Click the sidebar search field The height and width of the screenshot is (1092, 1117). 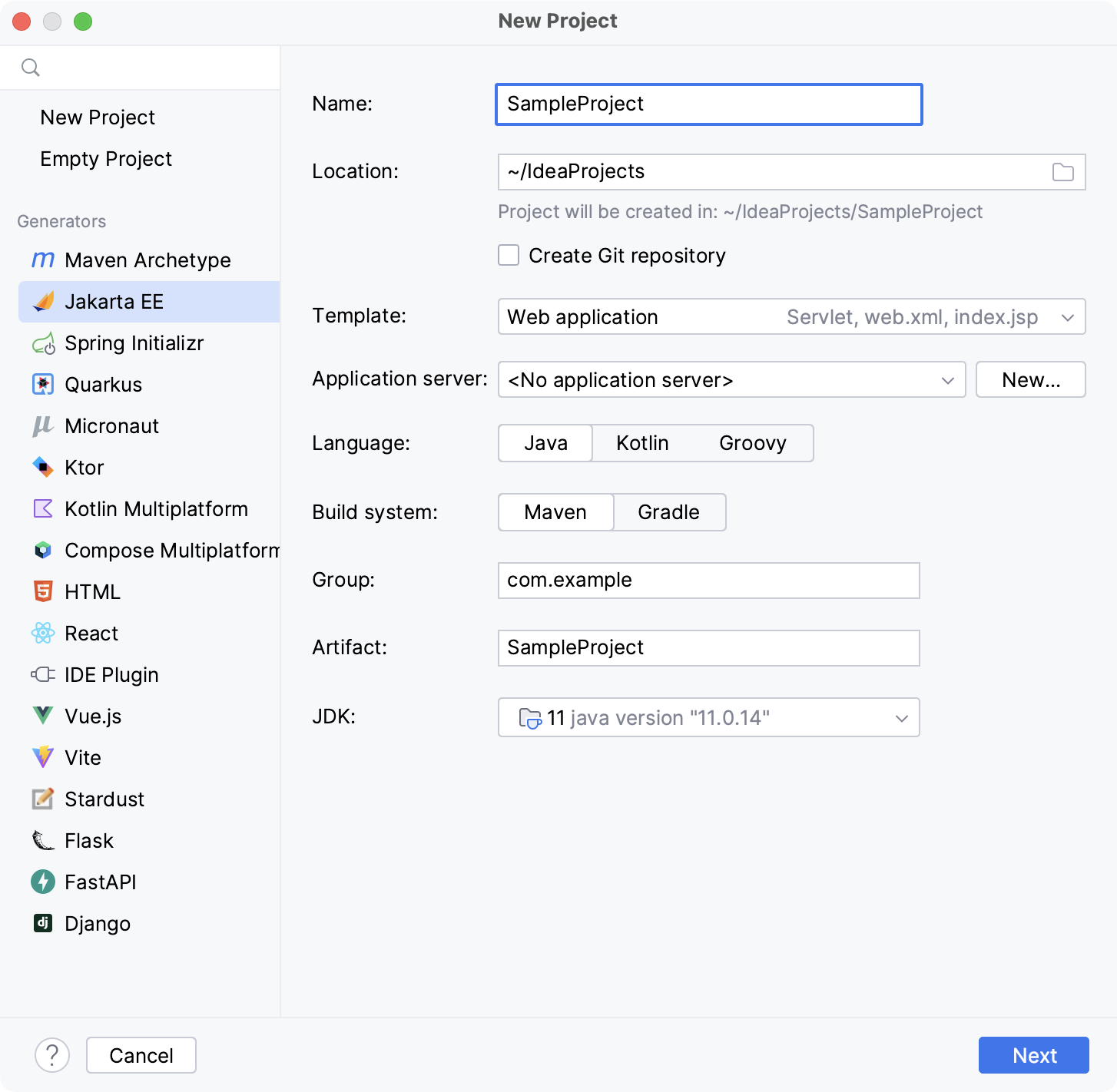[140, 68]
